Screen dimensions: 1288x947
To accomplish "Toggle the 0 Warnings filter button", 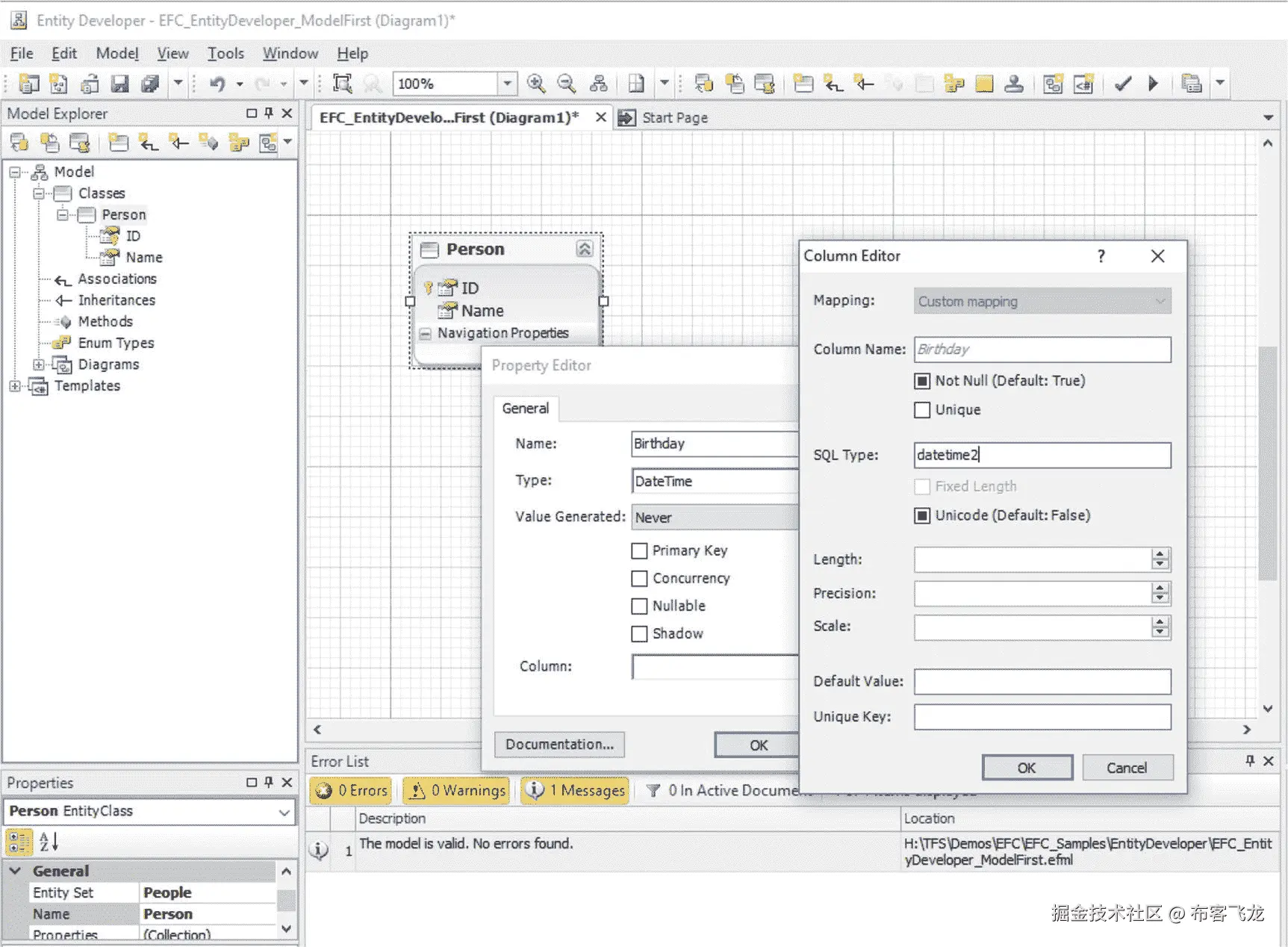I will point(456,790).
